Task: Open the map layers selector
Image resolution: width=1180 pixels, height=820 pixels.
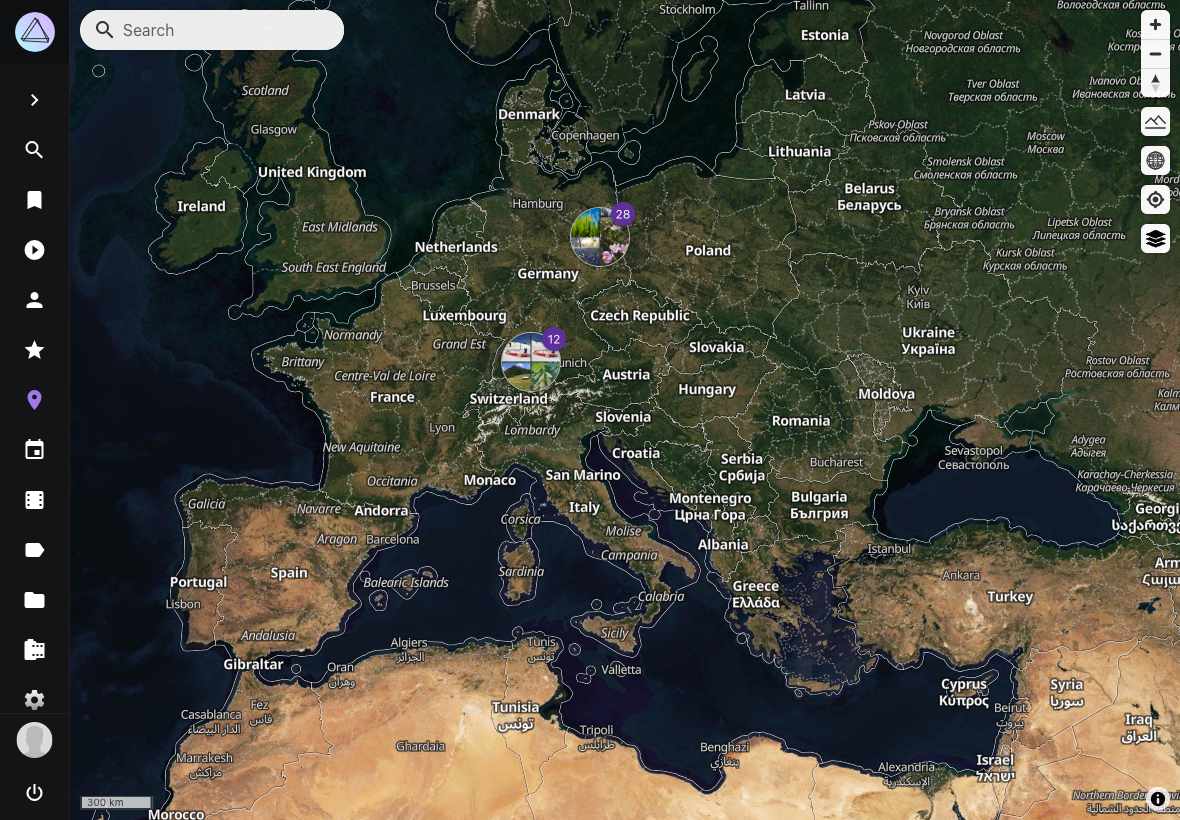Action: 1155,238
